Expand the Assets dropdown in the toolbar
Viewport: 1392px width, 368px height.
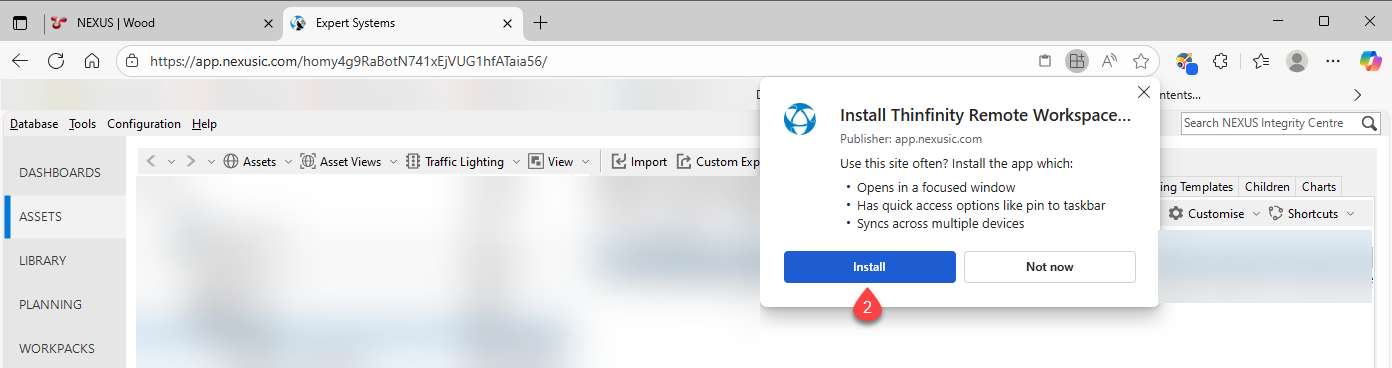click(x=288, y=162)
